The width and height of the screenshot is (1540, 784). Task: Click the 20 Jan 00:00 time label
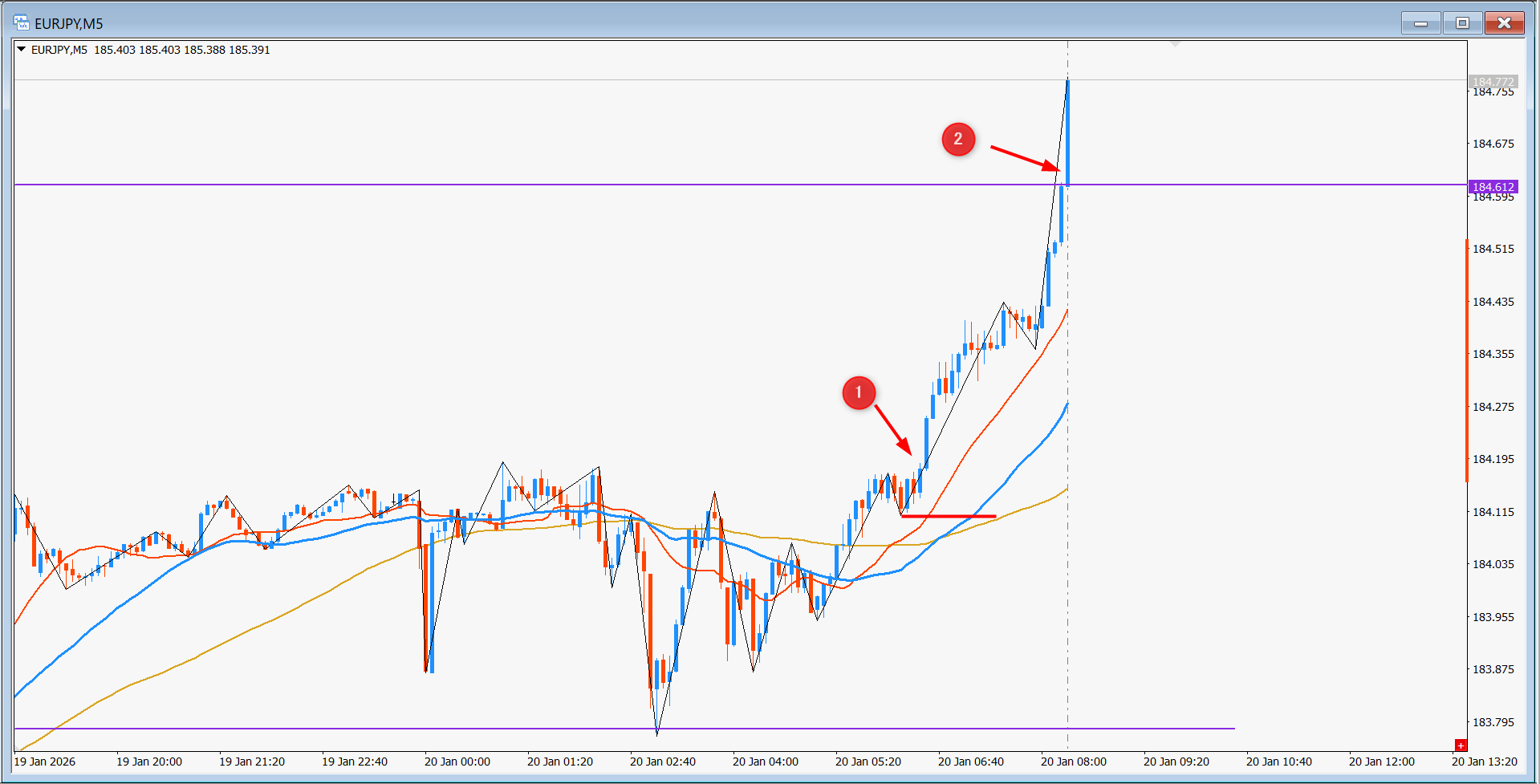click(457, 762)
